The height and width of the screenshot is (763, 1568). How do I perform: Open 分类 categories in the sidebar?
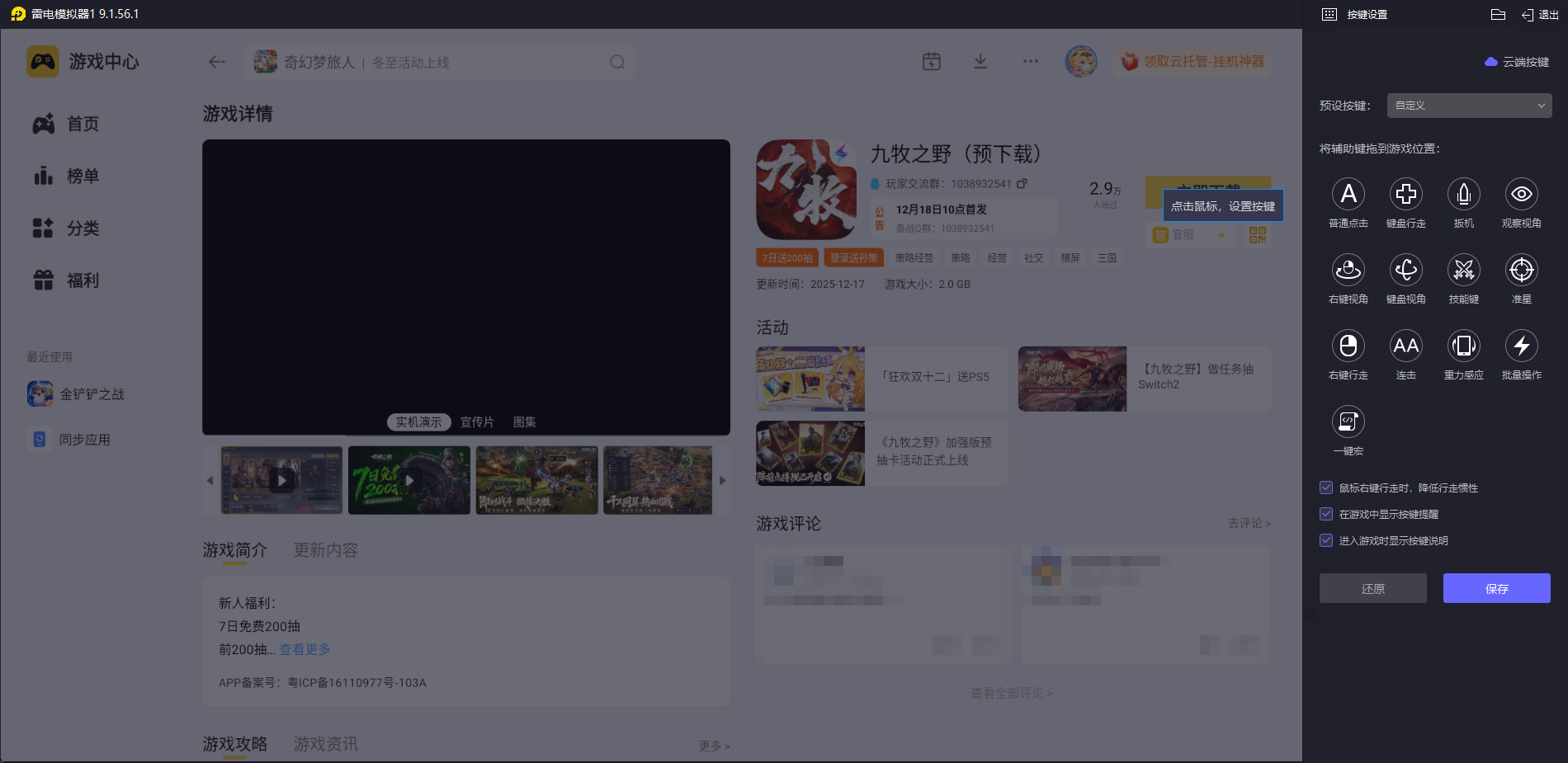66,228
